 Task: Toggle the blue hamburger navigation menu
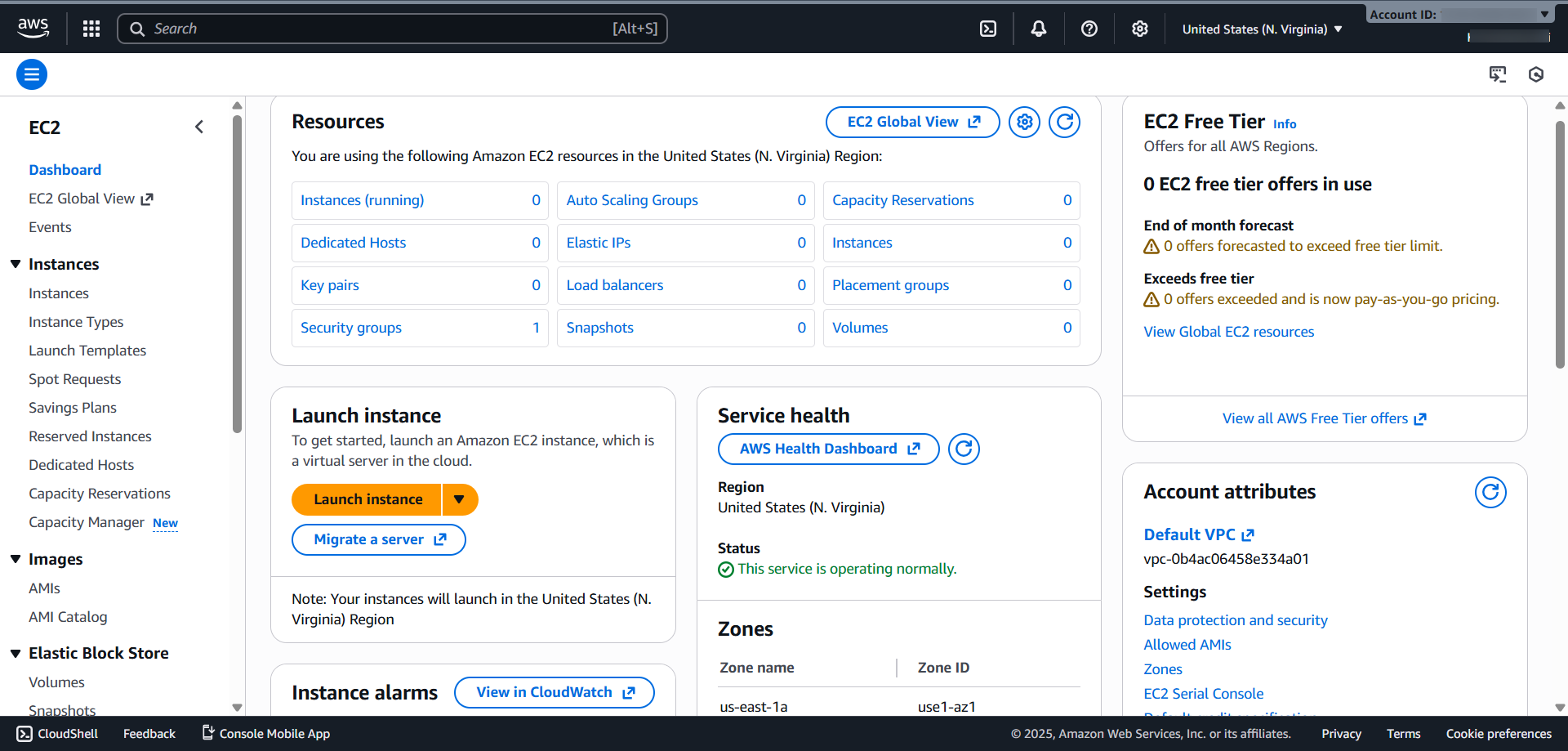pos(32,75)
